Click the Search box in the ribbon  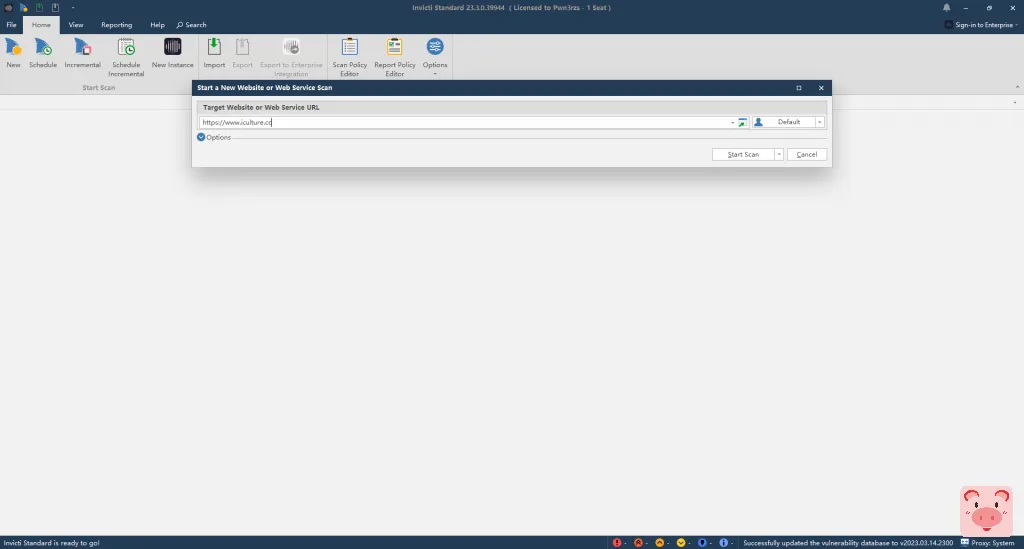pos(191,25)
